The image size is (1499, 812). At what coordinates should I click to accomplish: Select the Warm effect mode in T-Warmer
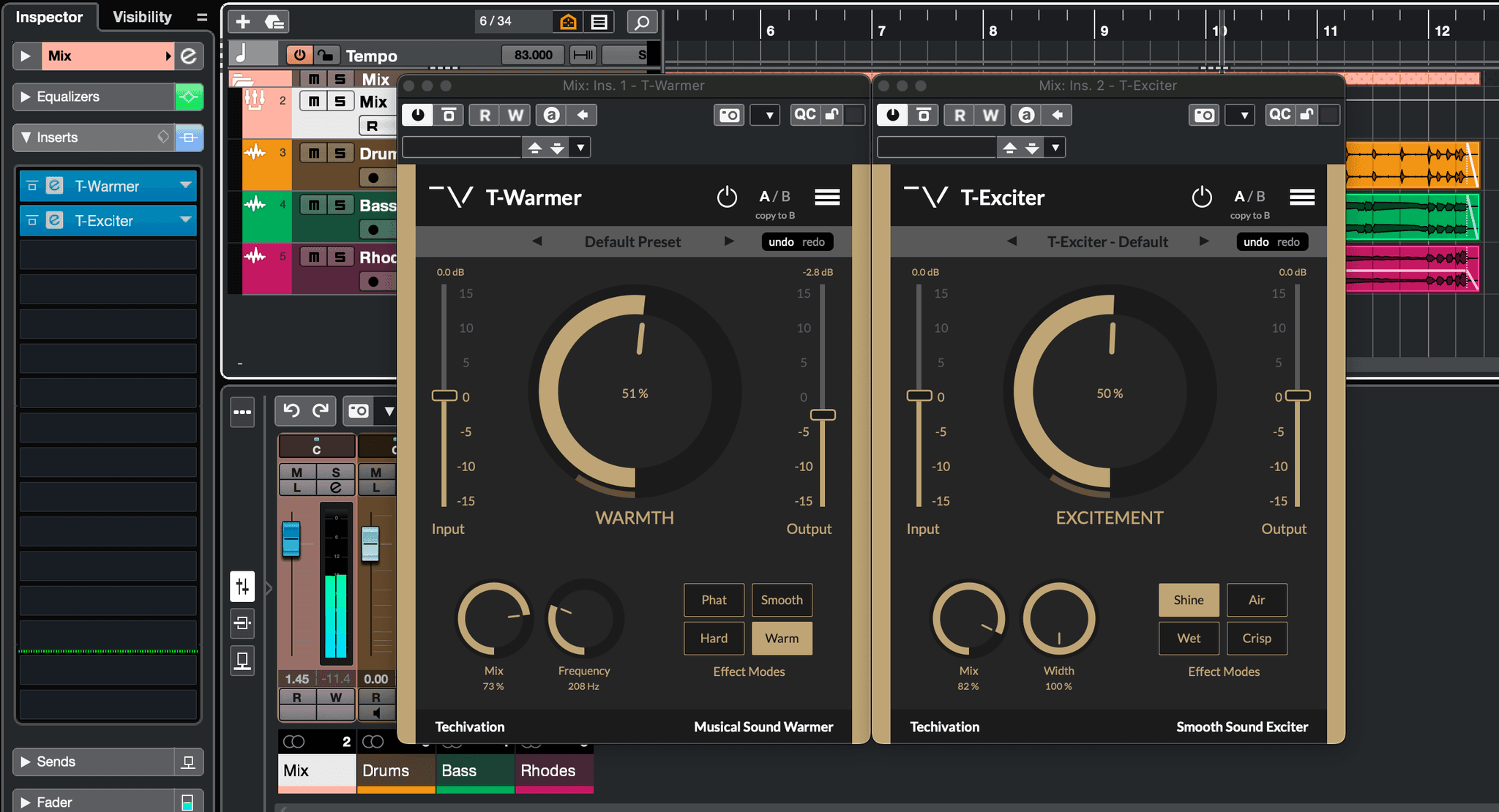click(x=781, y=638)
